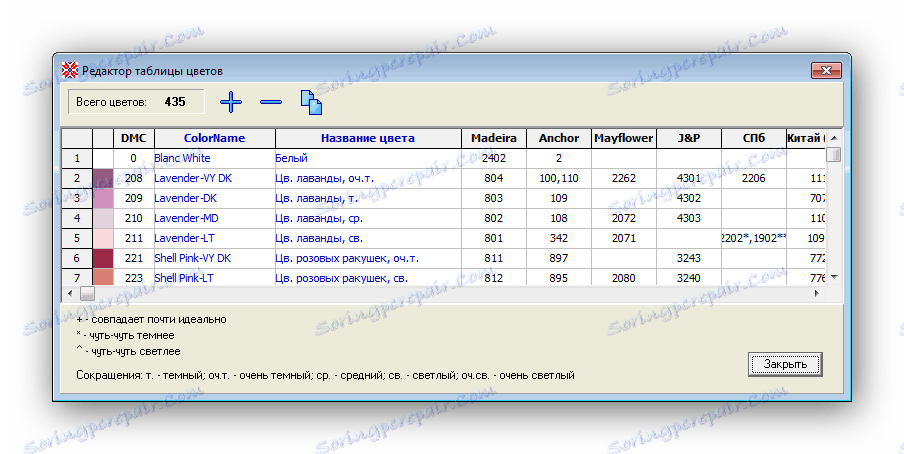Click the blue plus add color icon

[x=231, y=102]
